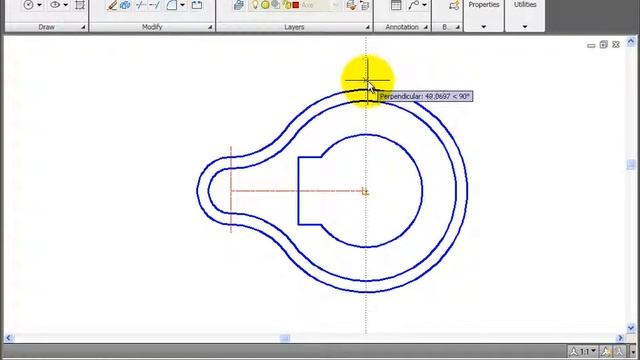Screen dimensions: 640x360
Task: Open the Utilities panel dropdown
Action: (x=525, y=27)
